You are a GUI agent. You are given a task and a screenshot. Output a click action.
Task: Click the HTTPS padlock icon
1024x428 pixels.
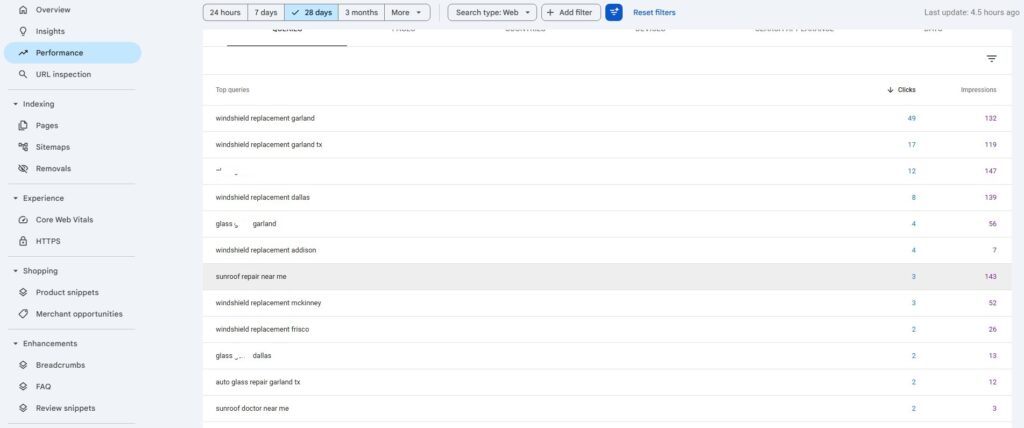tap(23, 241)
